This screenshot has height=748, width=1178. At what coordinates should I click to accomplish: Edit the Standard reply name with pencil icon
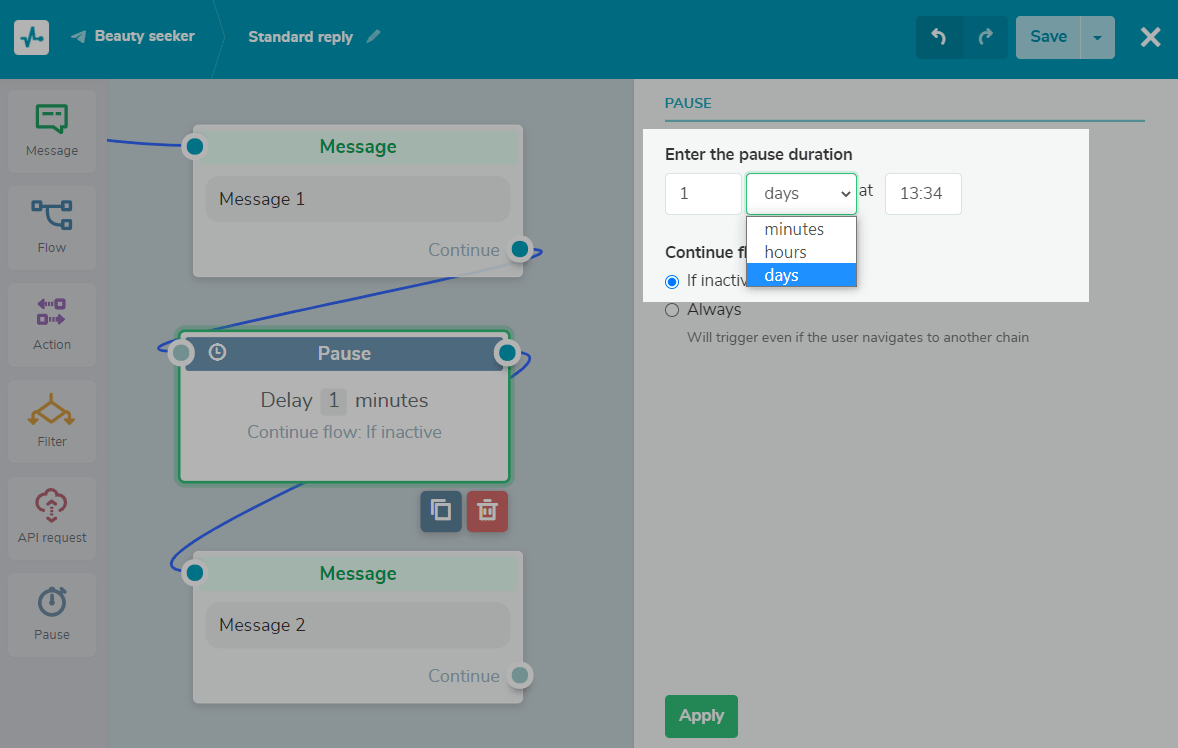[373, 36]
